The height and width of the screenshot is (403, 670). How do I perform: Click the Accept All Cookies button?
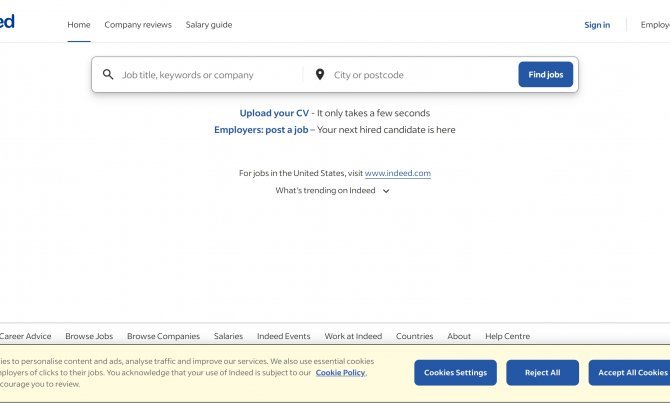pyautogui.click(x=629, y=373)
